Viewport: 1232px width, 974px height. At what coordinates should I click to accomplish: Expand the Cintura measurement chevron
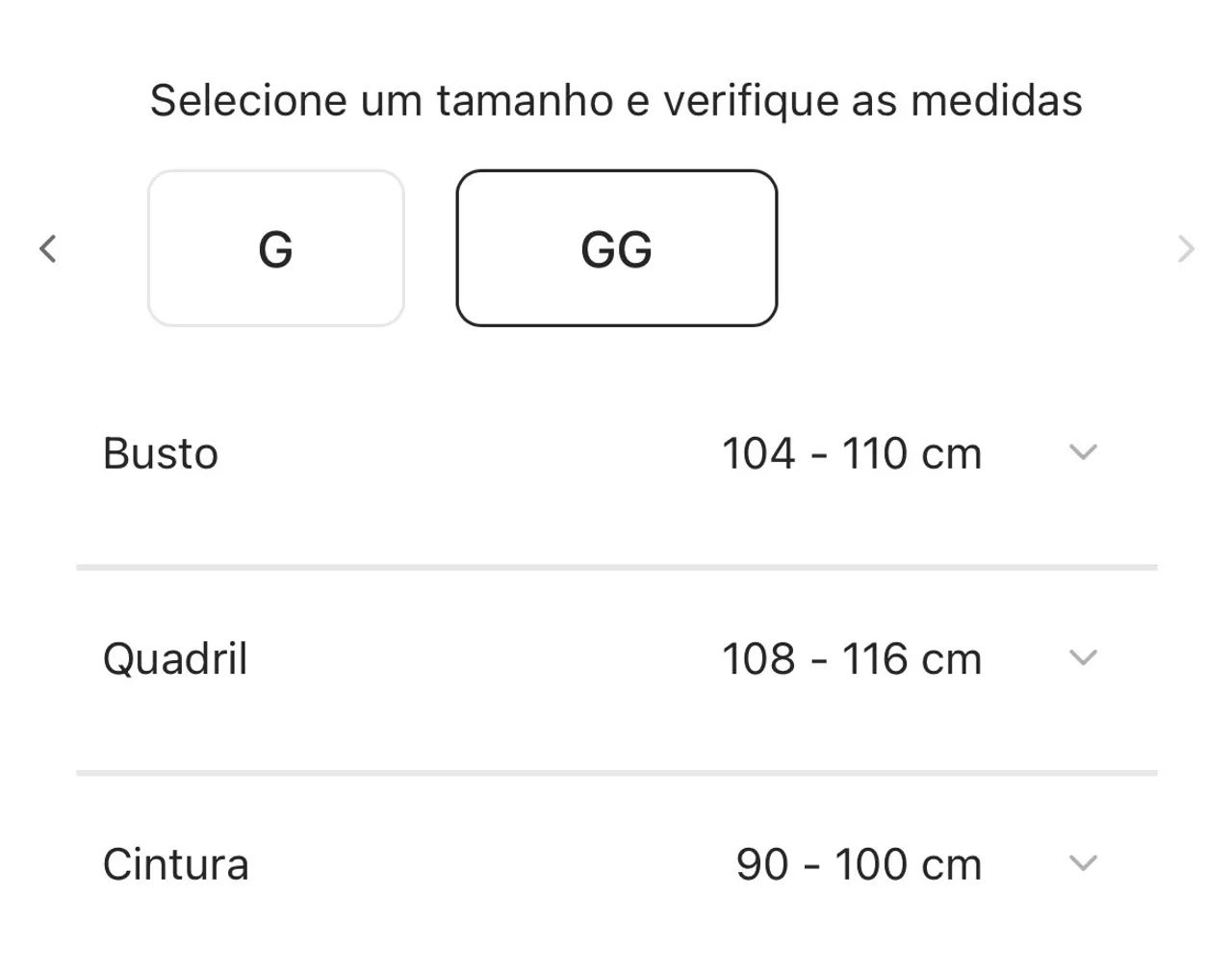(1083, 863)
